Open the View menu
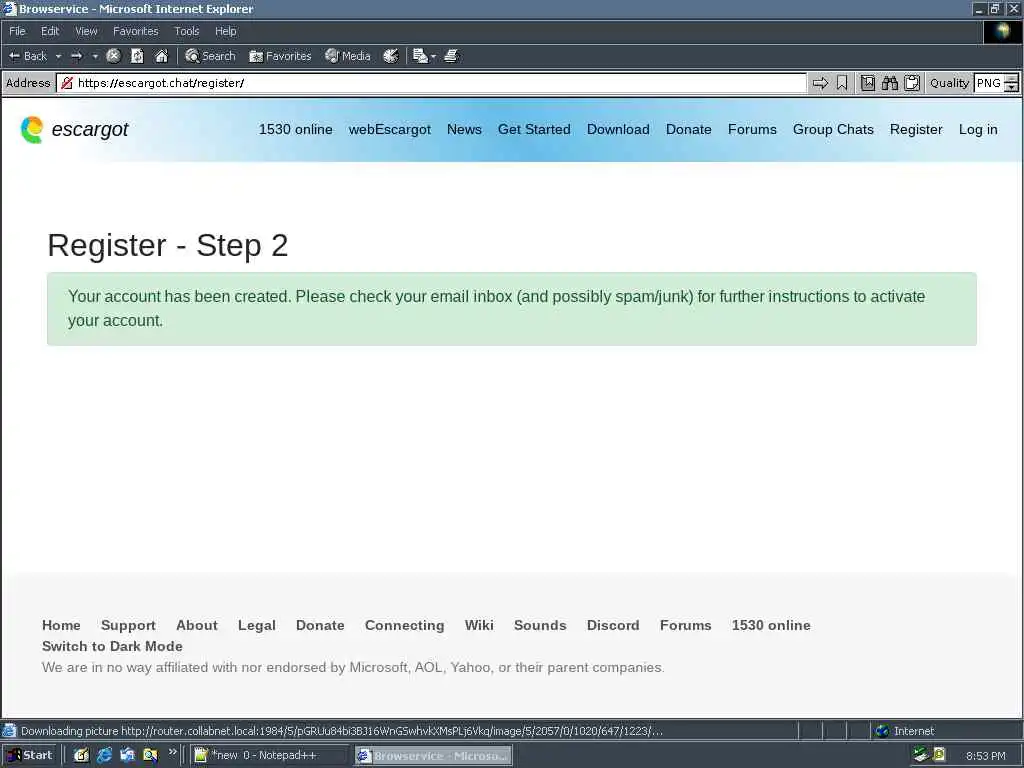The image size is (1024, 768). click(x=86, y=31)
